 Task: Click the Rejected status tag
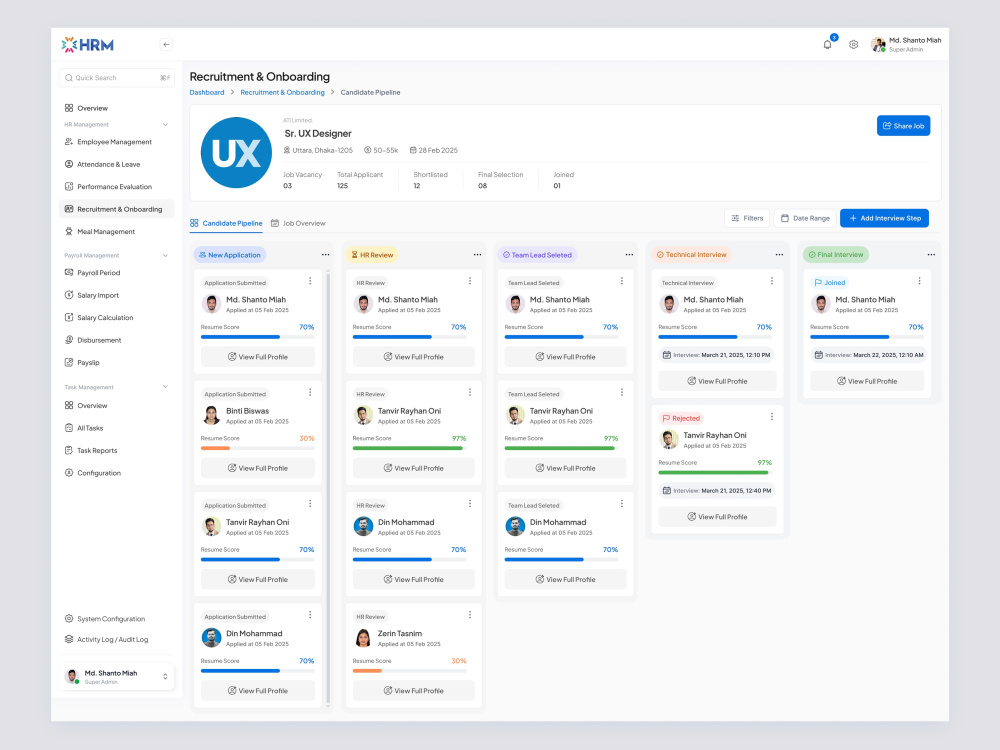coord(680,418)
